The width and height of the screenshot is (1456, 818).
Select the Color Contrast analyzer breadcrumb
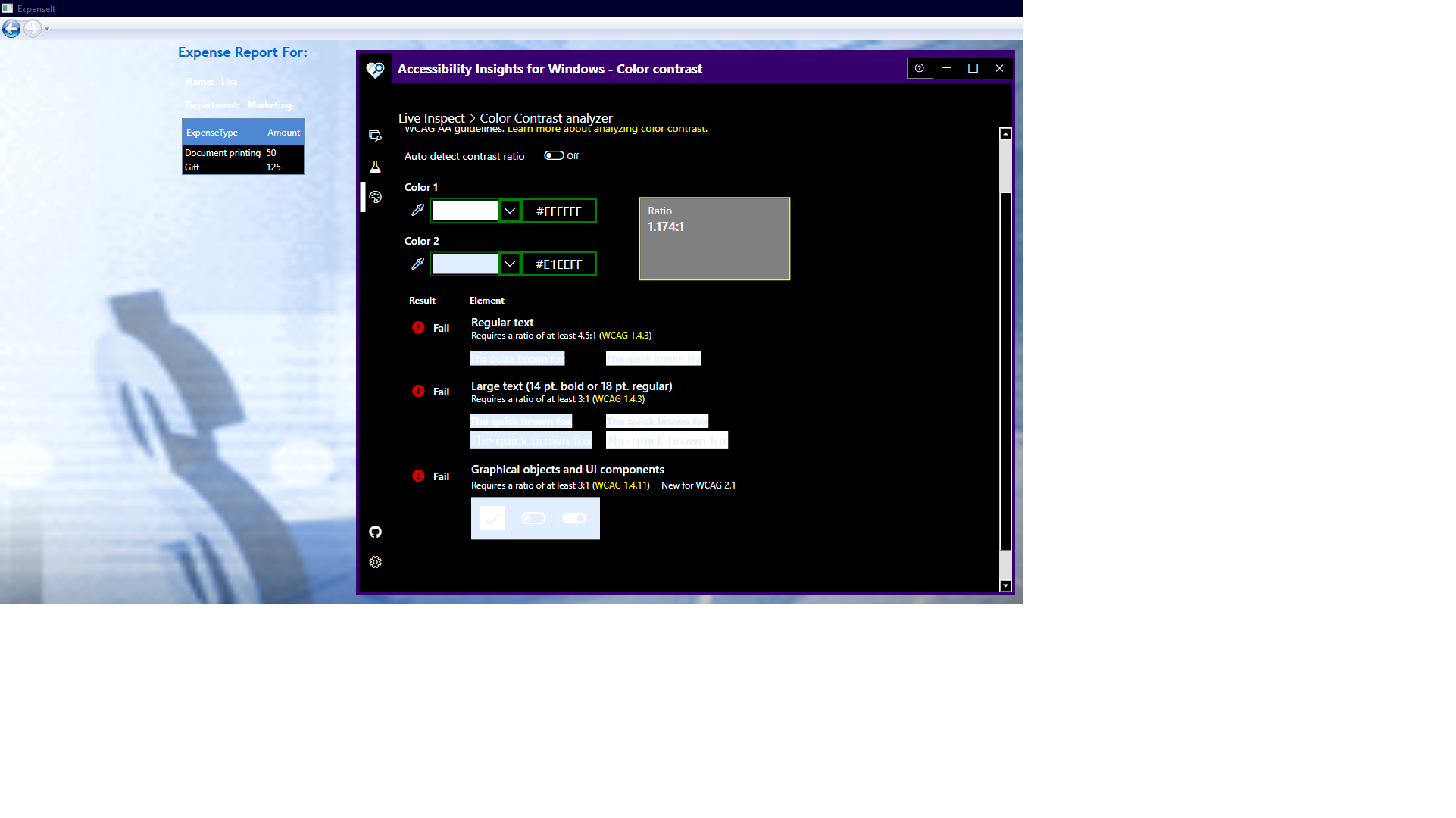545,118
